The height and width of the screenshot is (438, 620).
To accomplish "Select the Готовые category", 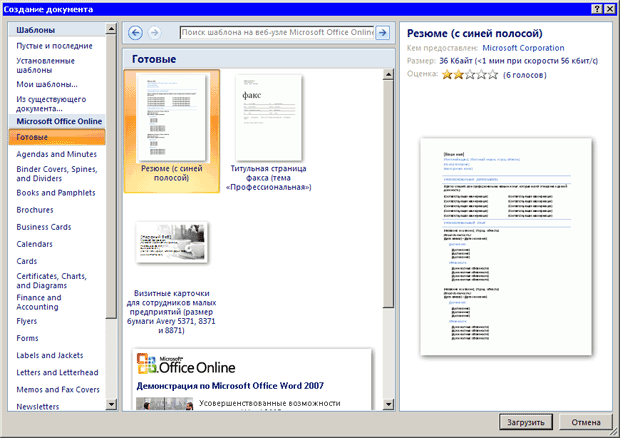I will 57,137.
